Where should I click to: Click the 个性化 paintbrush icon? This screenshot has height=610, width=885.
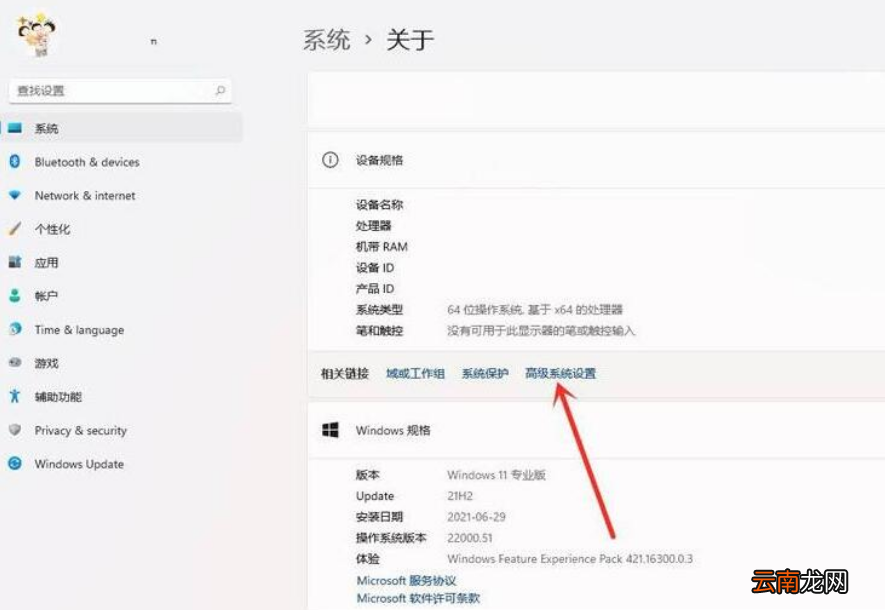(15, 229)
